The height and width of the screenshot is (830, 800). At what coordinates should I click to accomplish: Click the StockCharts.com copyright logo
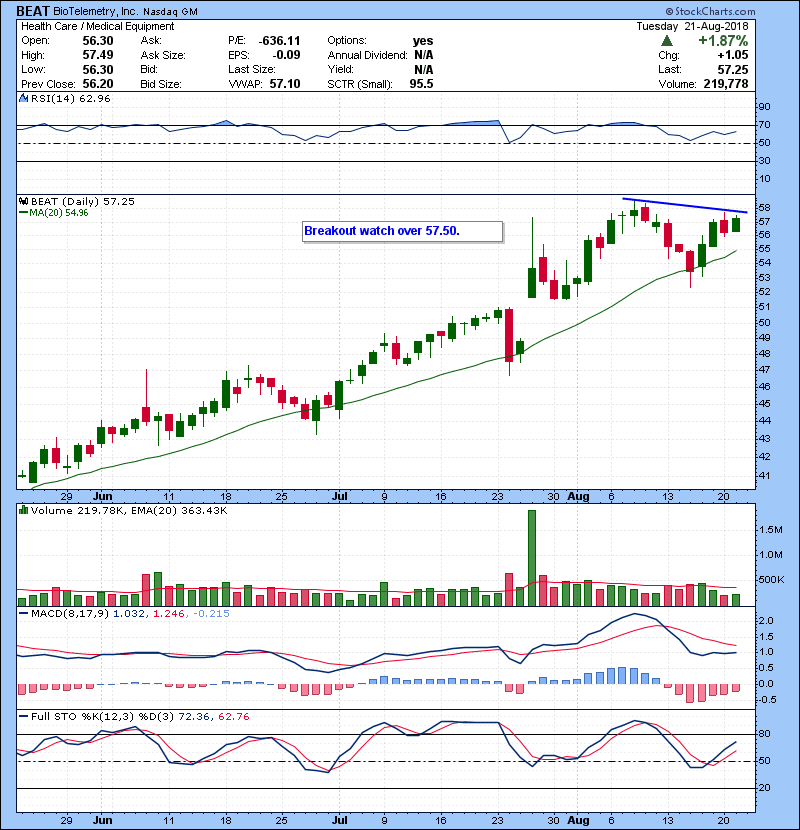point(710,11)
